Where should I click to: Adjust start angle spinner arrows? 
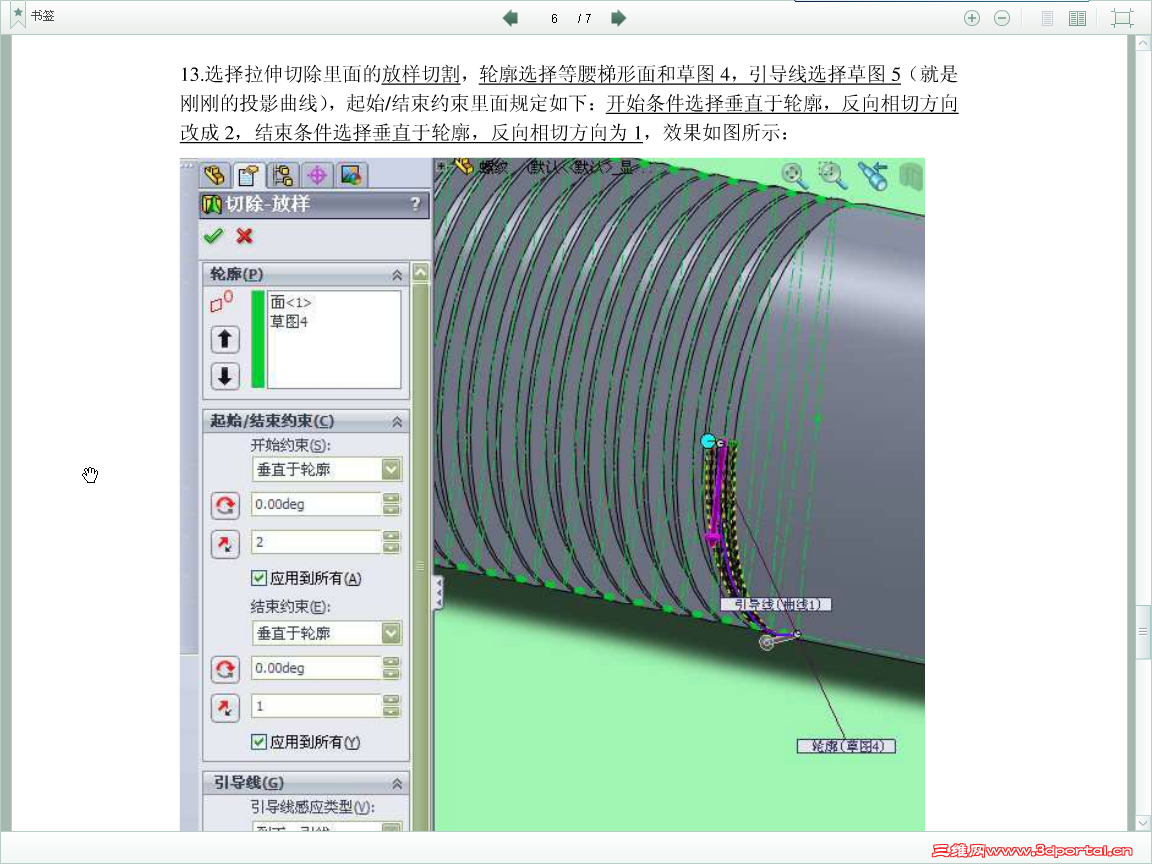(x=392, y=504)
